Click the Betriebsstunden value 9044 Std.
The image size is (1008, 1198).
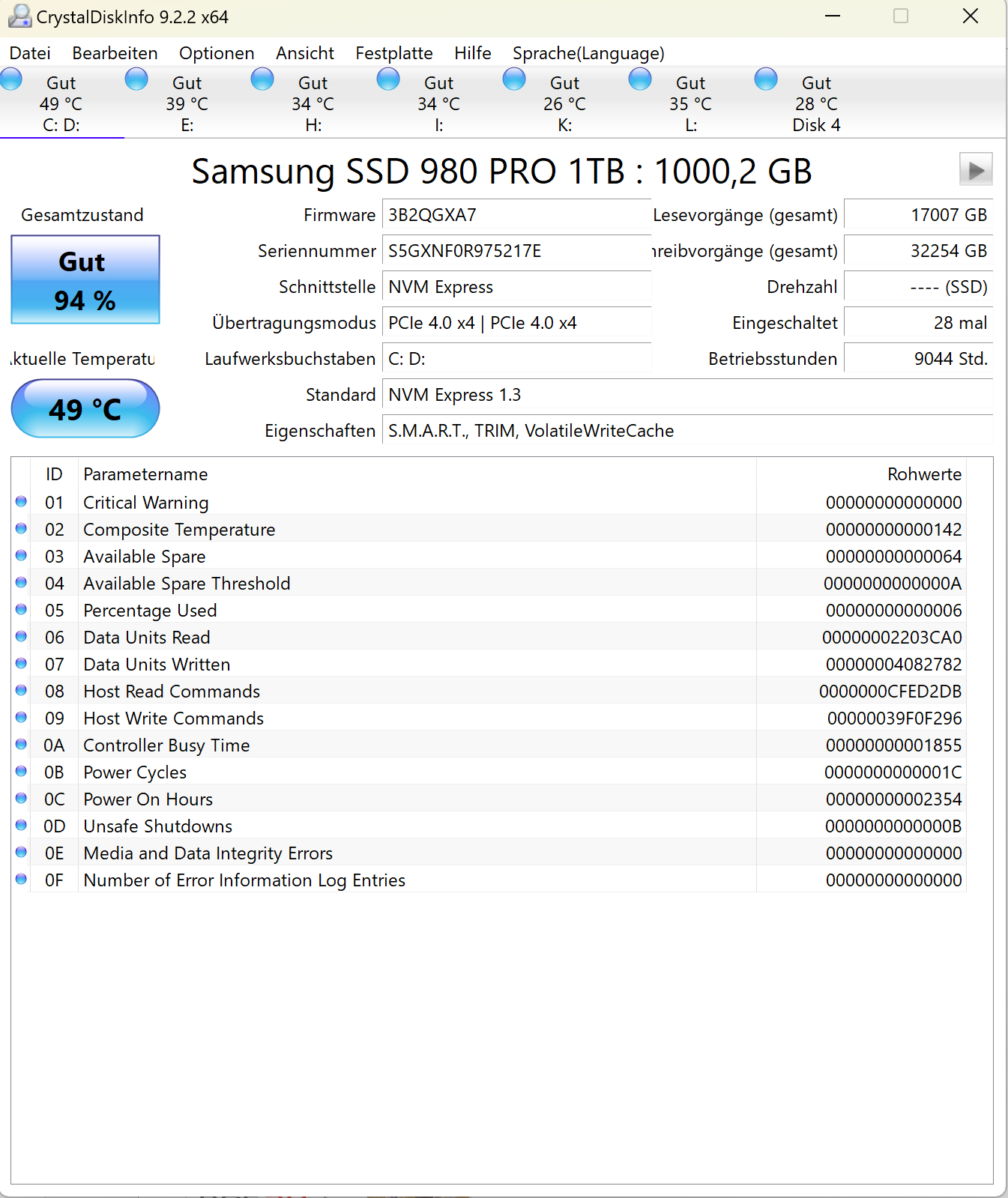click(919, 359)
